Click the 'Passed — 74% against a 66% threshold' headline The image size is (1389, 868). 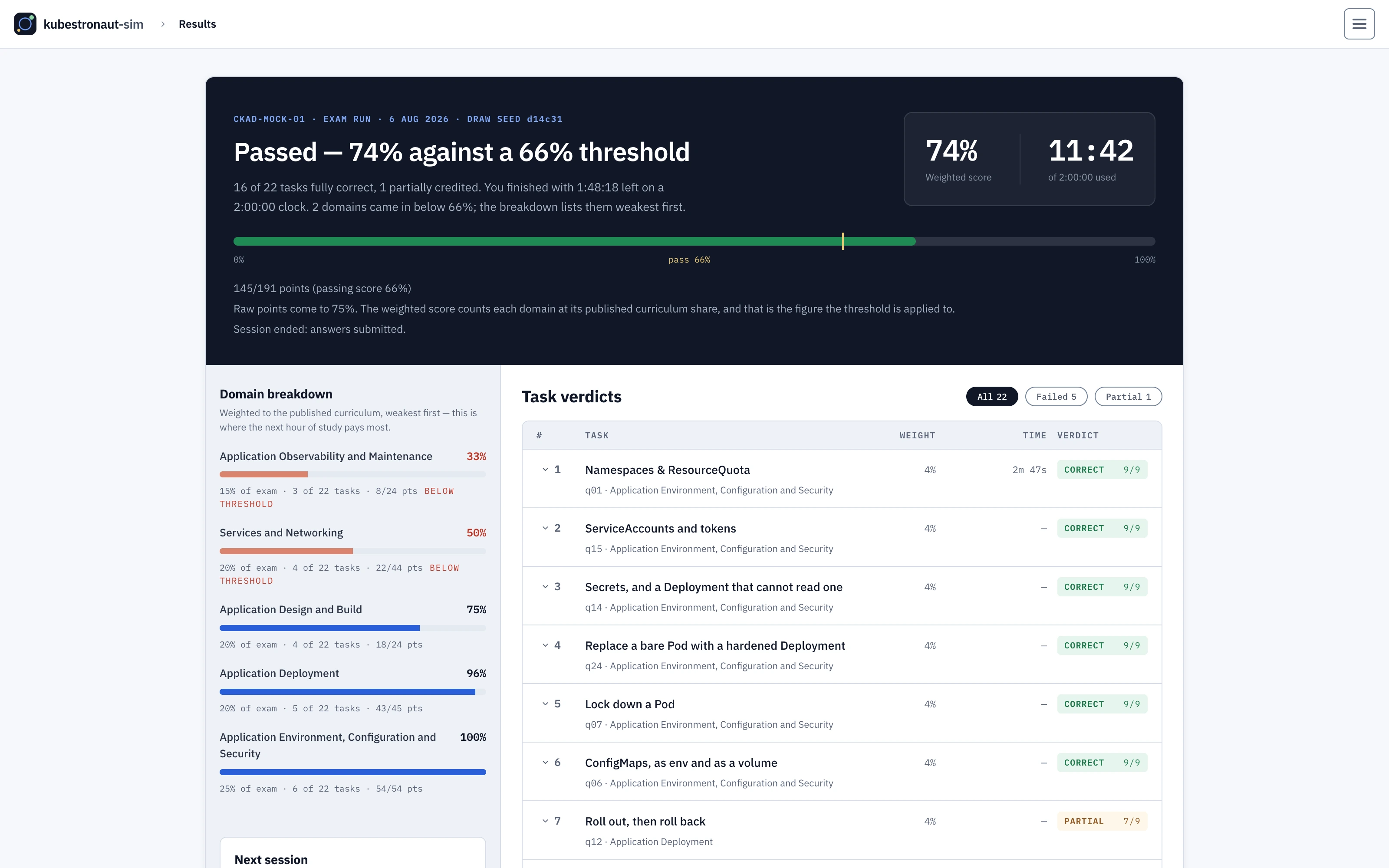click(x=461, y=152)
